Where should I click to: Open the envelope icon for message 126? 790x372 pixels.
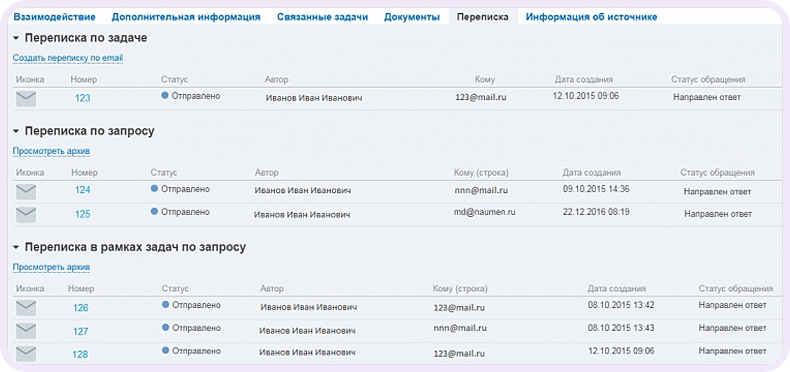point(26,307)
